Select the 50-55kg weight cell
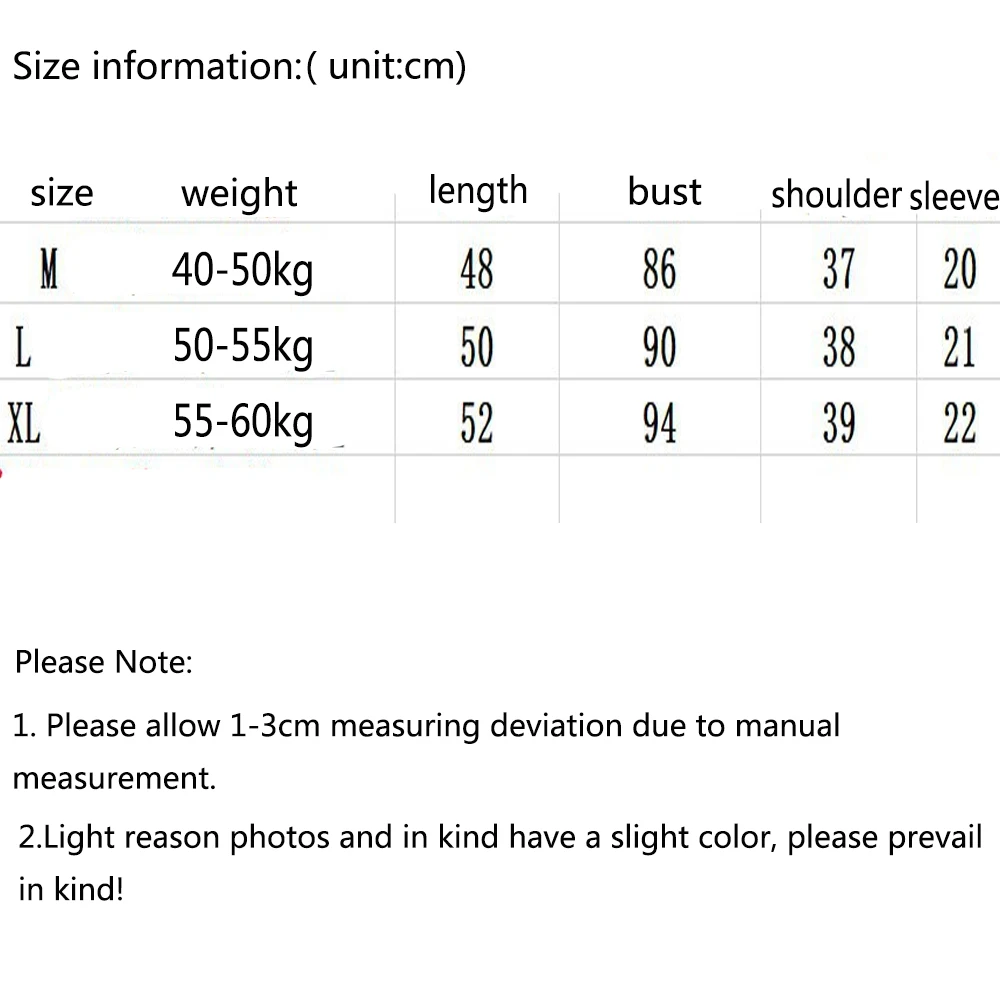Image resolution: width=1000 pixels, height=1000 pixels. click(243, 348)
